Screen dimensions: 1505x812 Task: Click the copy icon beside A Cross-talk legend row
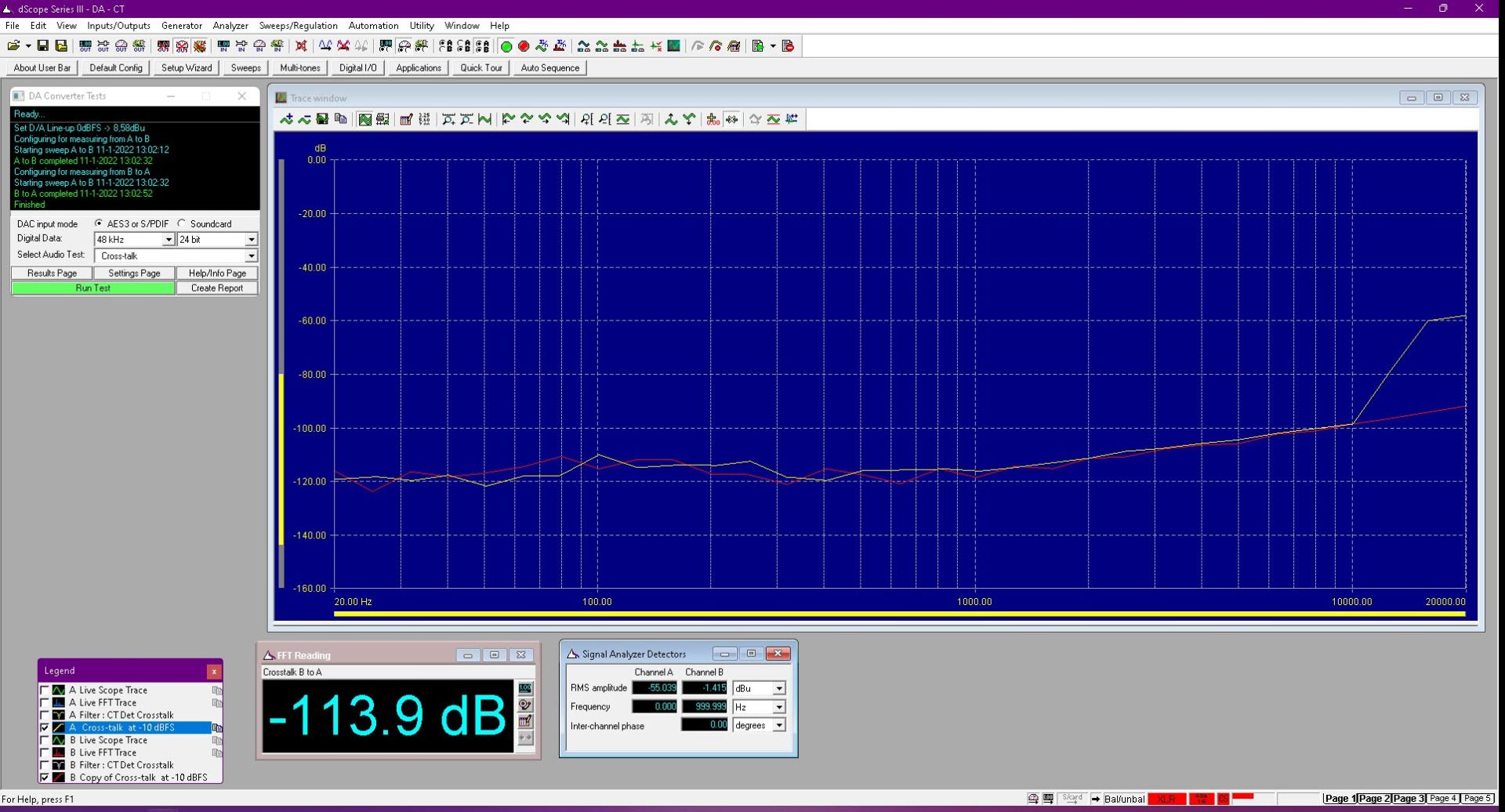pyautogui.click(x=217, y=728)
